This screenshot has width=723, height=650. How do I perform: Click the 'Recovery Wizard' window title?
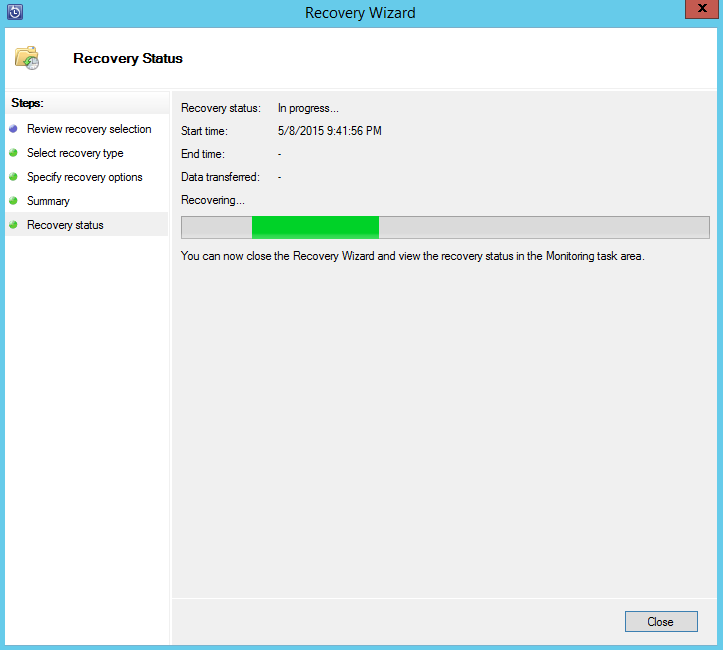pyautogui.click(x=360, y=13)
